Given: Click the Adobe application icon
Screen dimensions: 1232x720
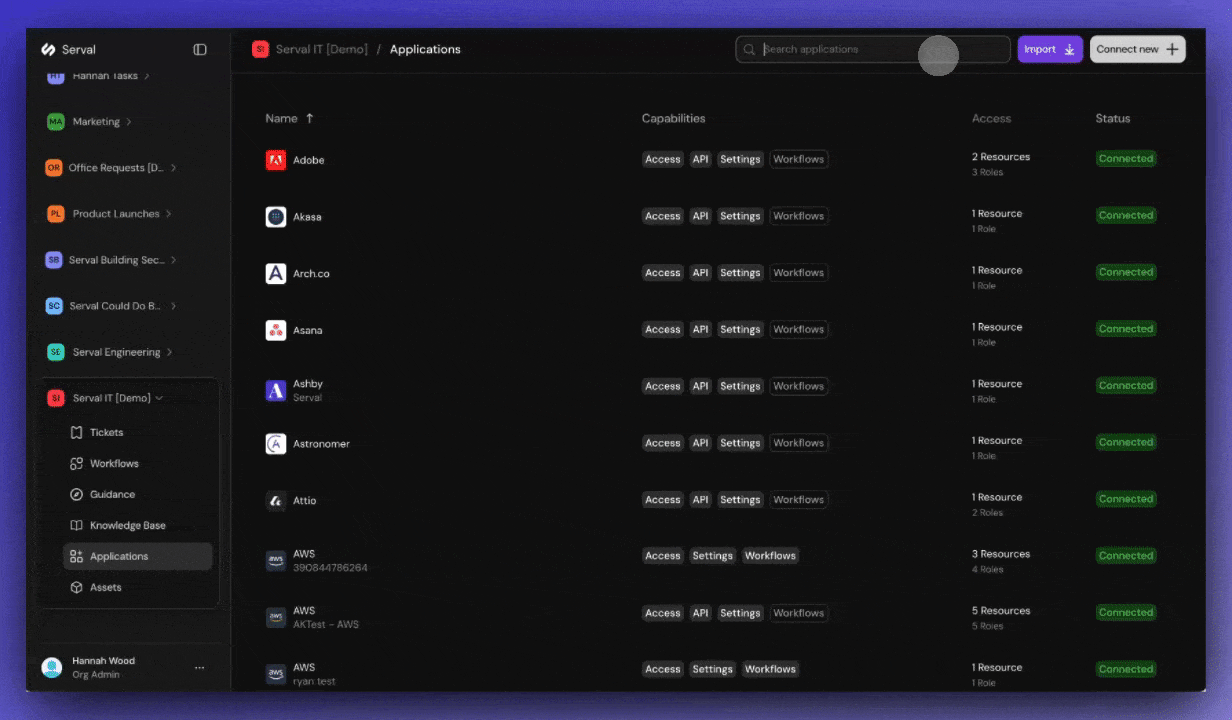Looking at the screenshot, I should (275, 159).
